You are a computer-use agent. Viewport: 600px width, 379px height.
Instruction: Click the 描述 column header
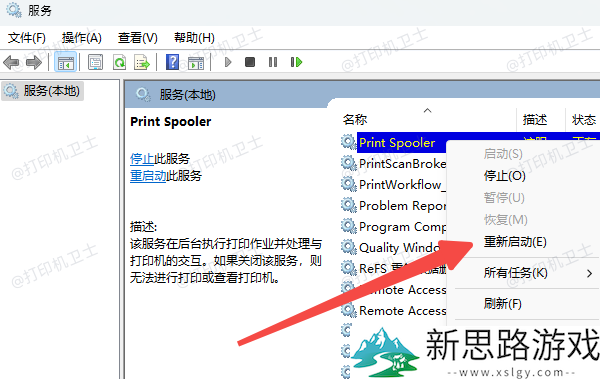[x=535, y=120]
